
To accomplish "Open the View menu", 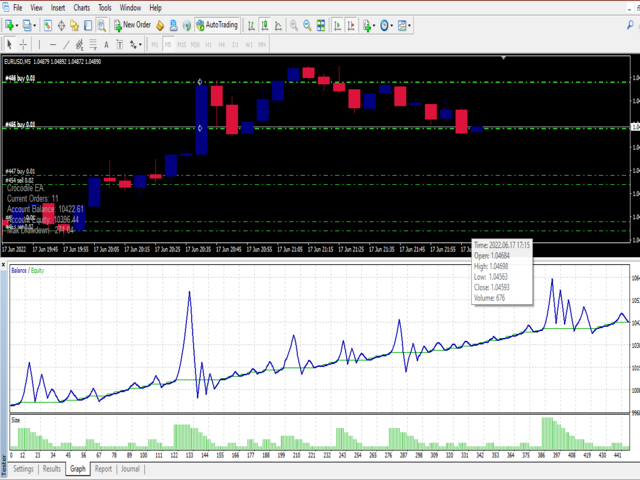I will (36, 8).
